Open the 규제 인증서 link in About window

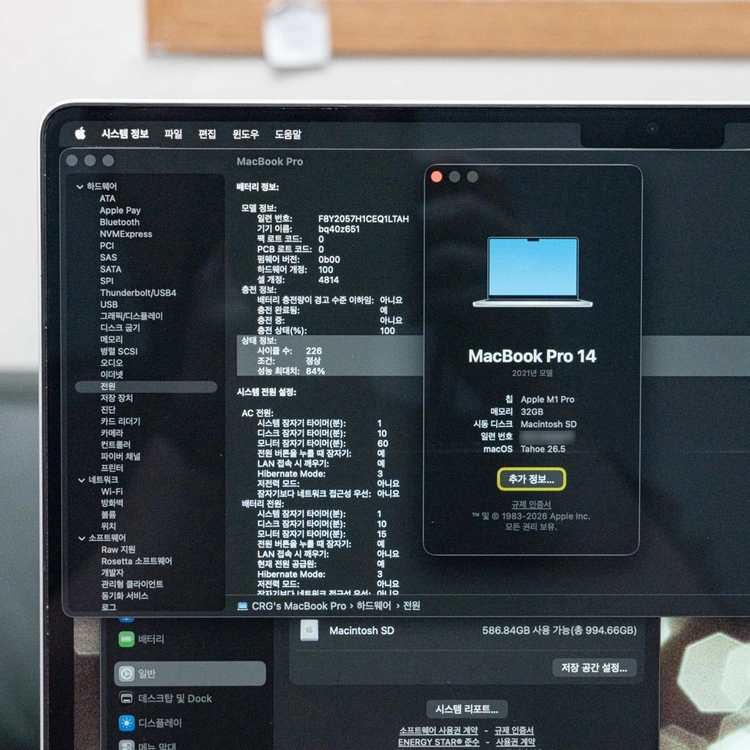tap(531, 505)
